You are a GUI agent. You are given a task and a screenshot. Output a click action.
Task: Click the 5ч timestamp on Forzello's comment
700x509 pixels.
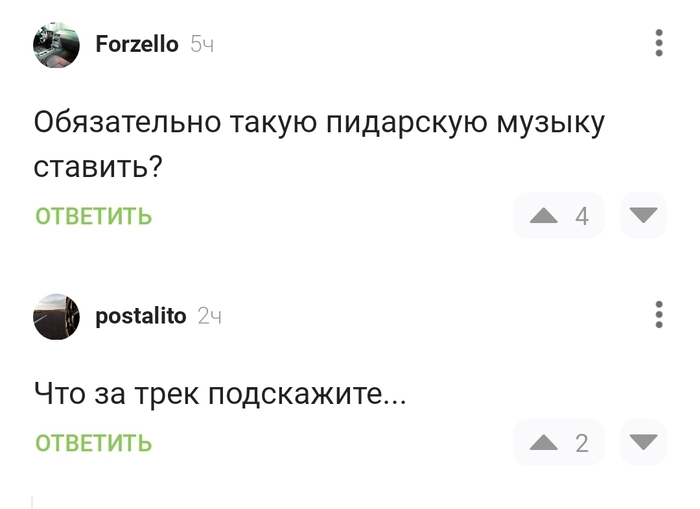tap(202, 44)
